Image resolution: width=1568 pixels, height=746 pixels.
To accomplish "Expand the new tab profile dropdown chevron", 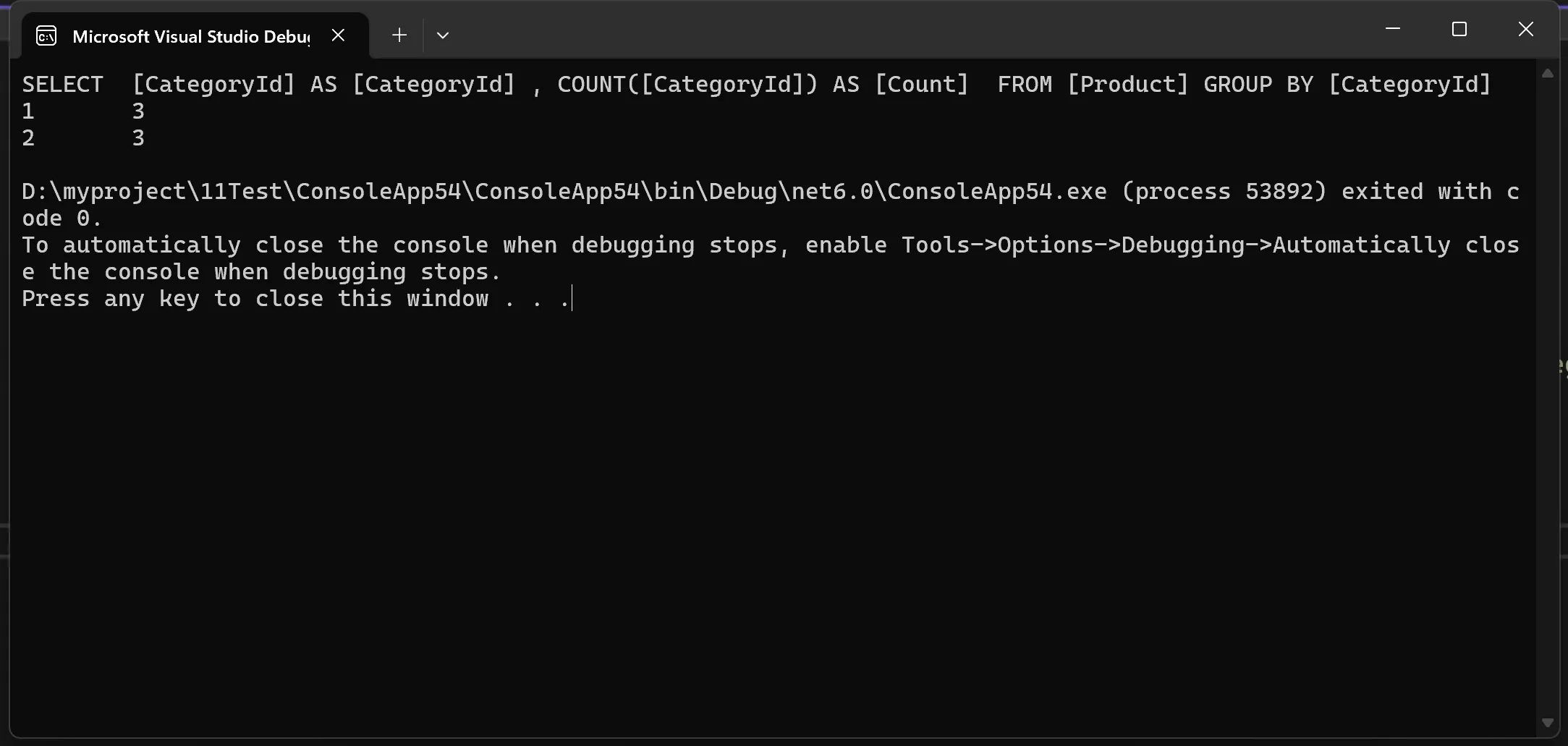I will [x=443, y=35].
